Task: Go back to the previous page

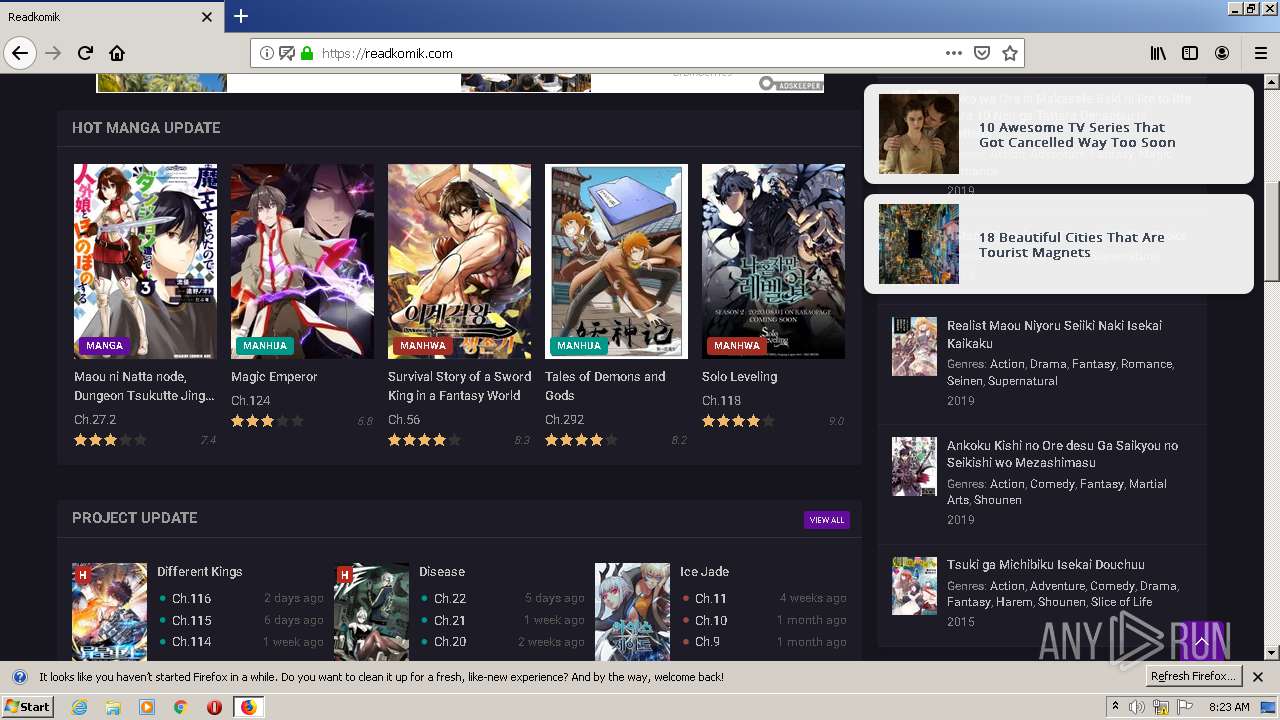Action: click(x=20, y=53)
